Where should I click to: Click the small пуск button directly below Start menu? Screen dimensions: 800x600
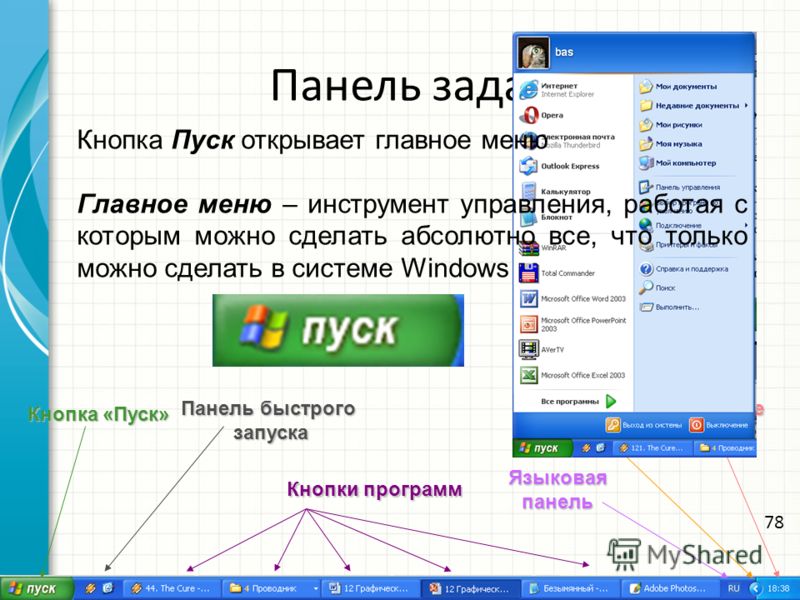[542, 448]
